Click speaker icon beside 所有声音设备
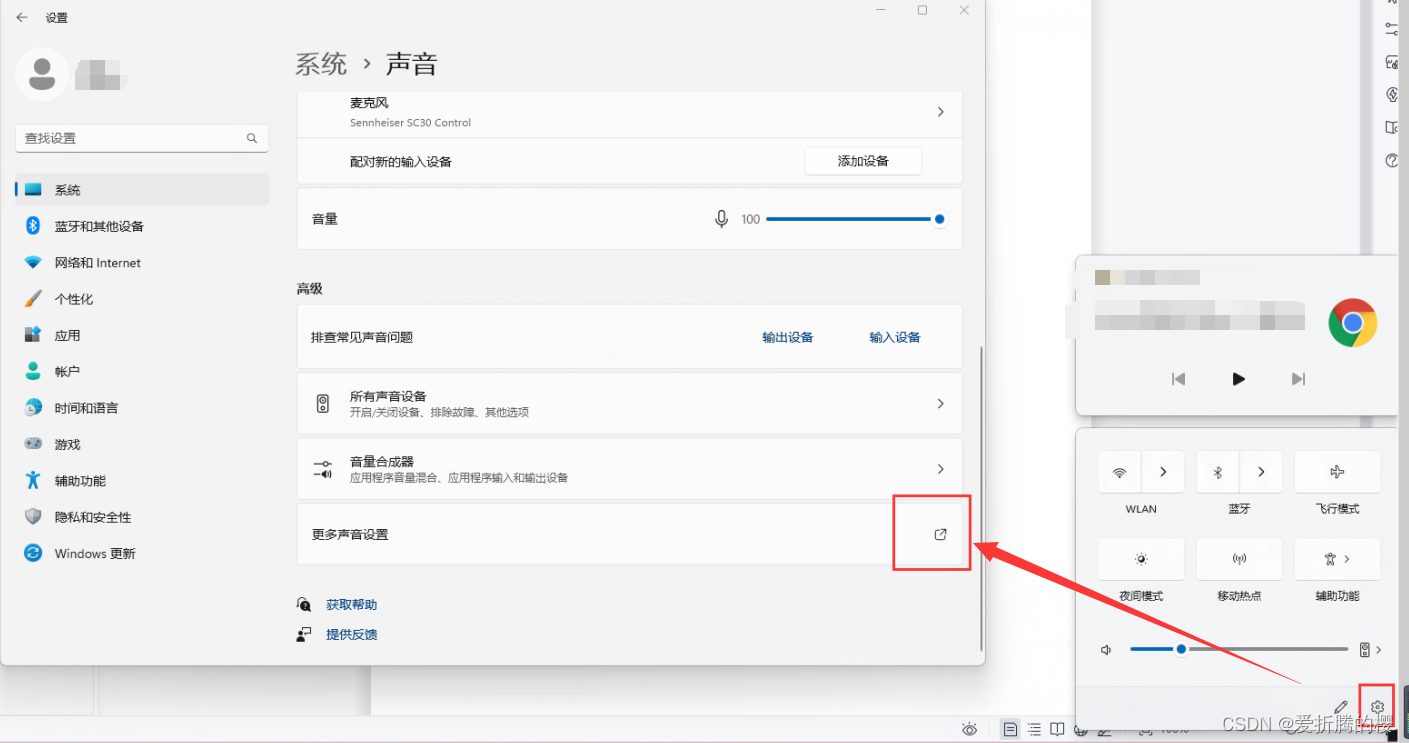This screenshot has height=743, width=1409. 322,404
